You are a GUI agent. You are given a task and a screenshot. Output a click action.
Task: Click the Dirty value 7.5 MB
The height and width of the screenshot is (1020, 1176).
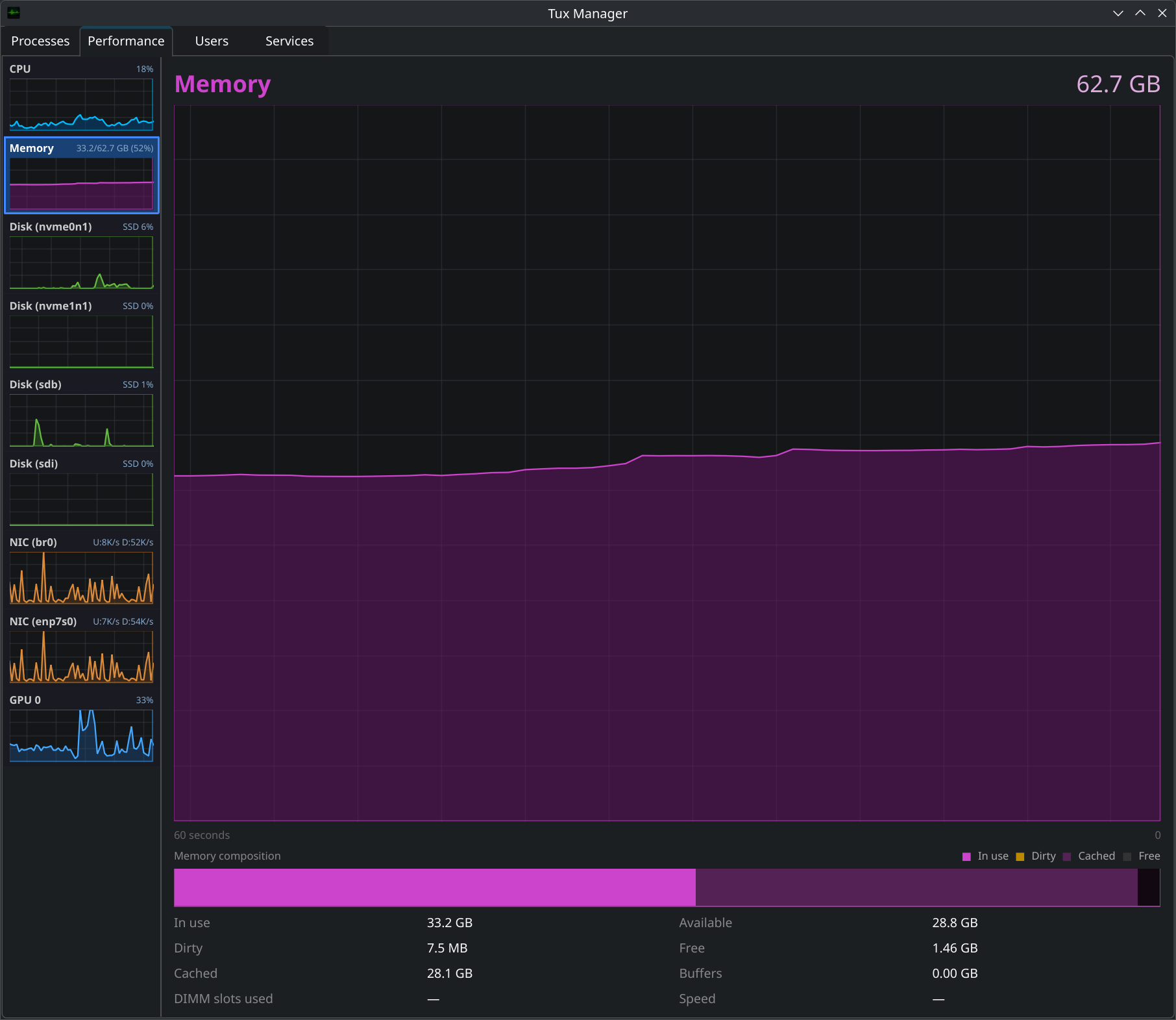coord(447,948)
